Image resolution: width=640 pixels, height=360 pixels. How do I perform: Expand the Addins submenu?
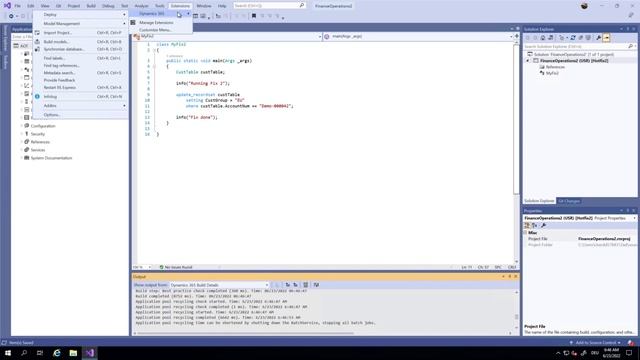click(81, 106)
